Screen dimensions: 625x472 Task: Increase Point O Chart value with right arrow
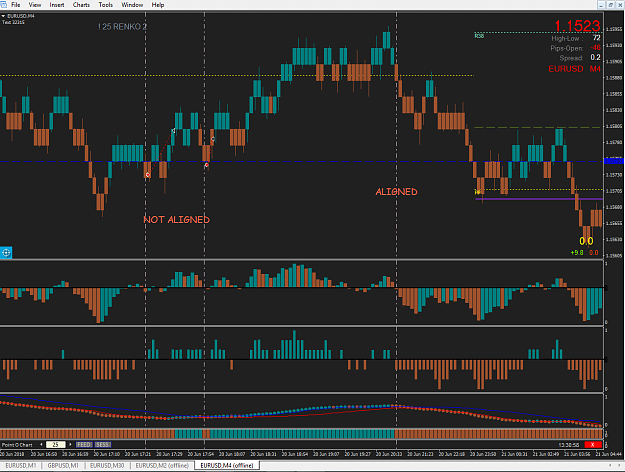pos(71,444)
